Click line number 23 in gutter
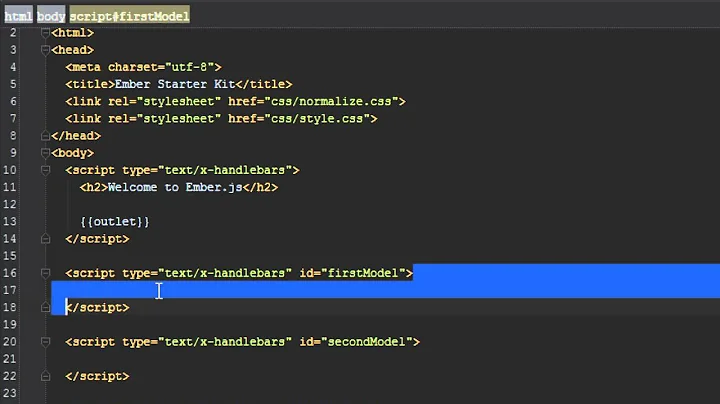Viewport: 720px width, 404px height. [10, 393]
